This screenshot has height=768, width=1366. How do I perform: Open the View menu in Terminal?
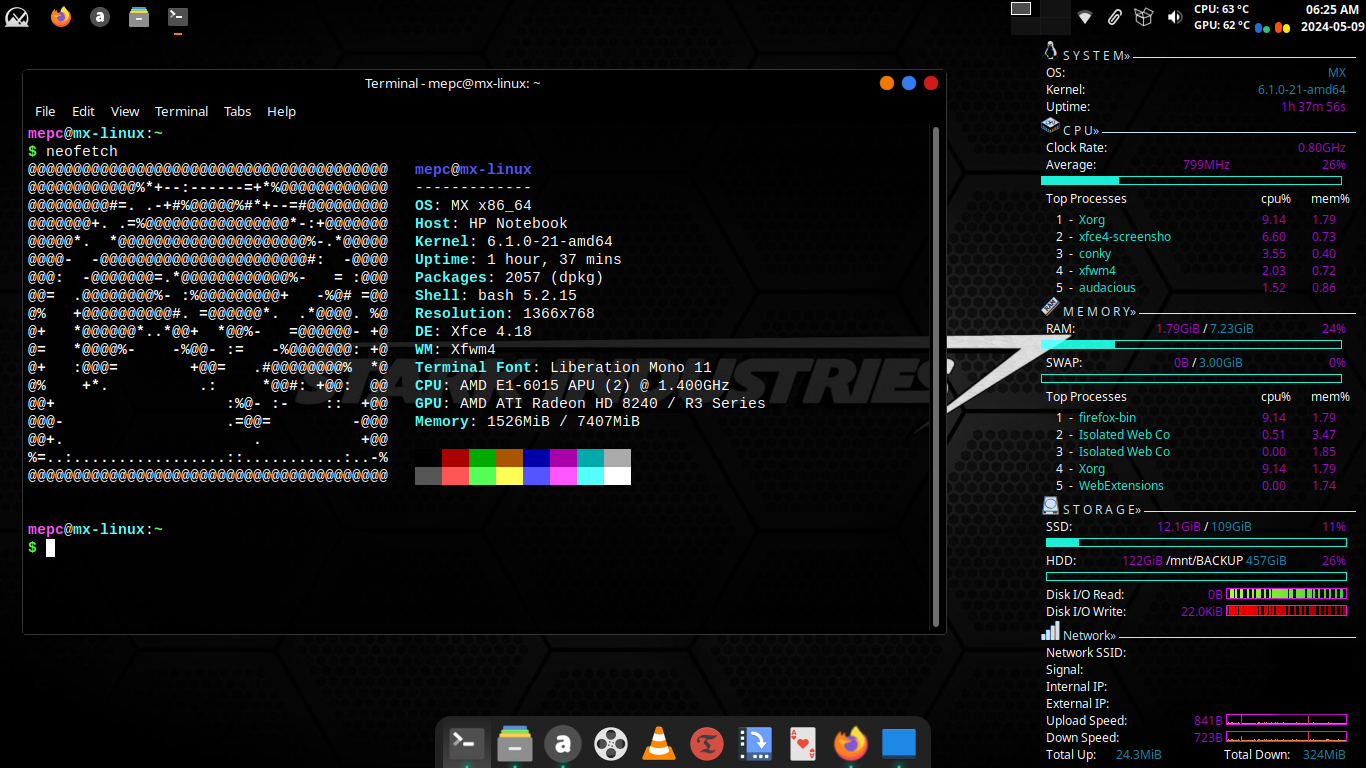pyautogui.click(x=125, y=111)
